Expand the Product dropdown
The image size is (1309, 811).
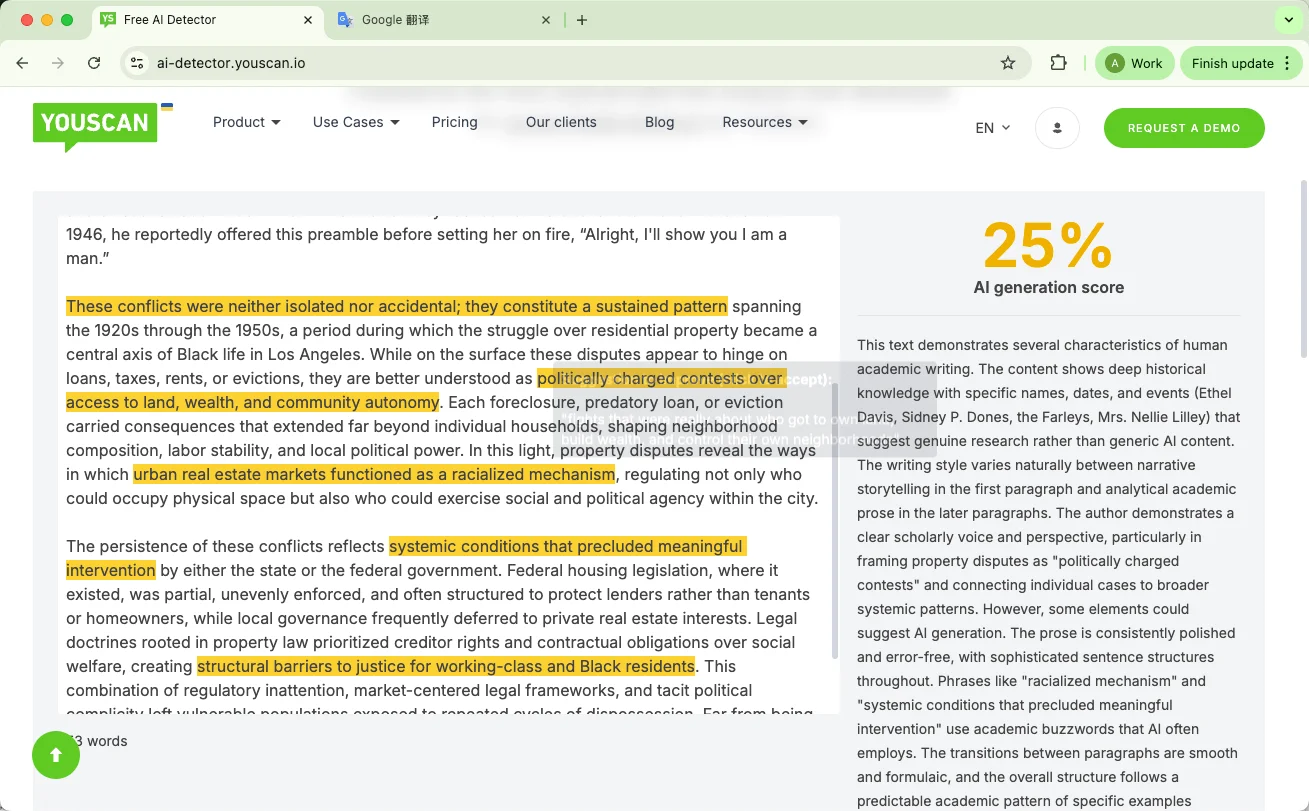pos(245,122)
